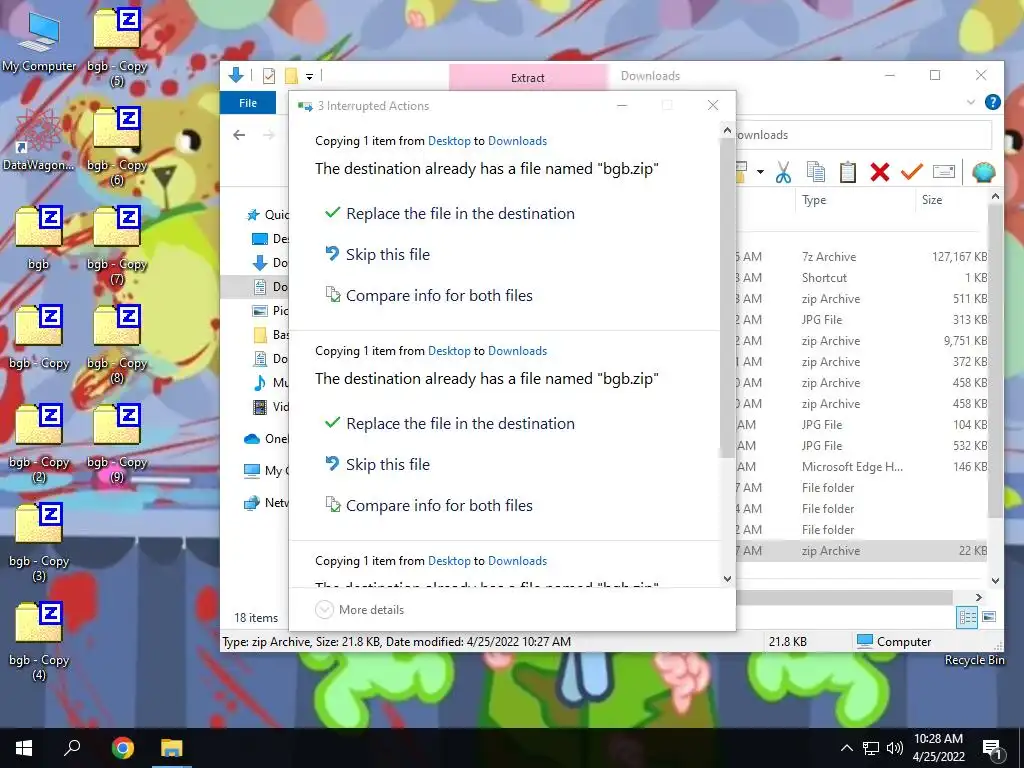Select the bgb - Copy (3) desktop file
The width and height of the screenshot is (1024, 768).
coord(39,543)
